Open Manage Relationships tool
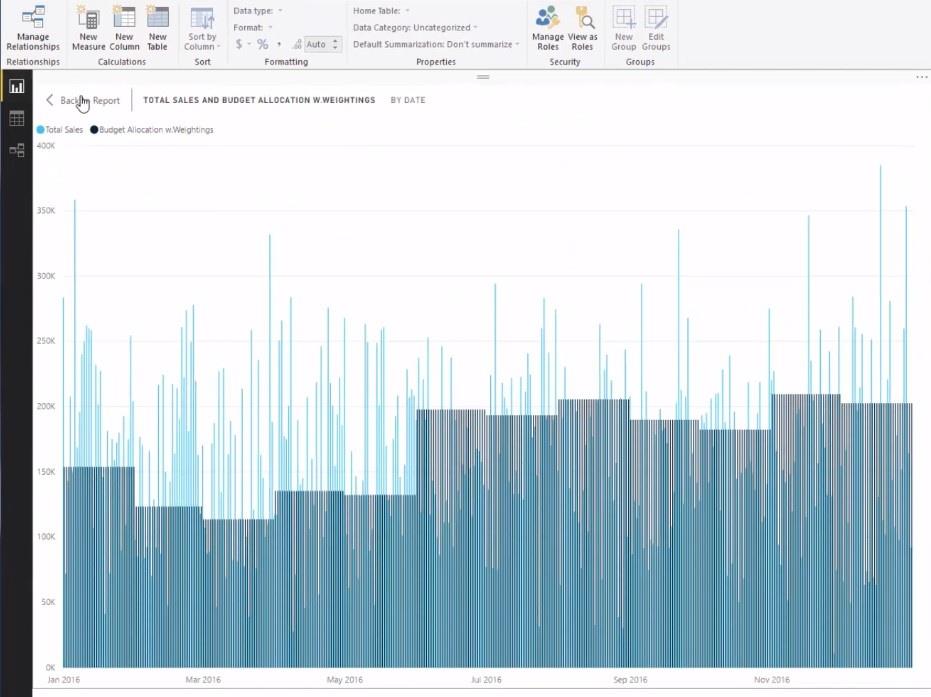Screen dimensions: 931x697 tap(33, 28)
